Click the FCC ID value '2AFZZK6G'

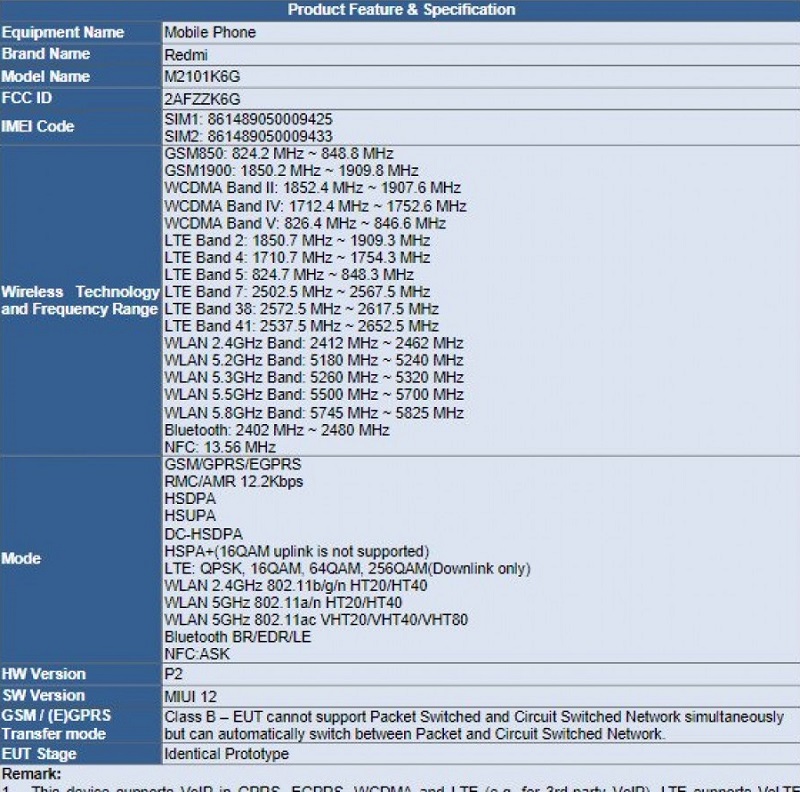tap(202, 98)
